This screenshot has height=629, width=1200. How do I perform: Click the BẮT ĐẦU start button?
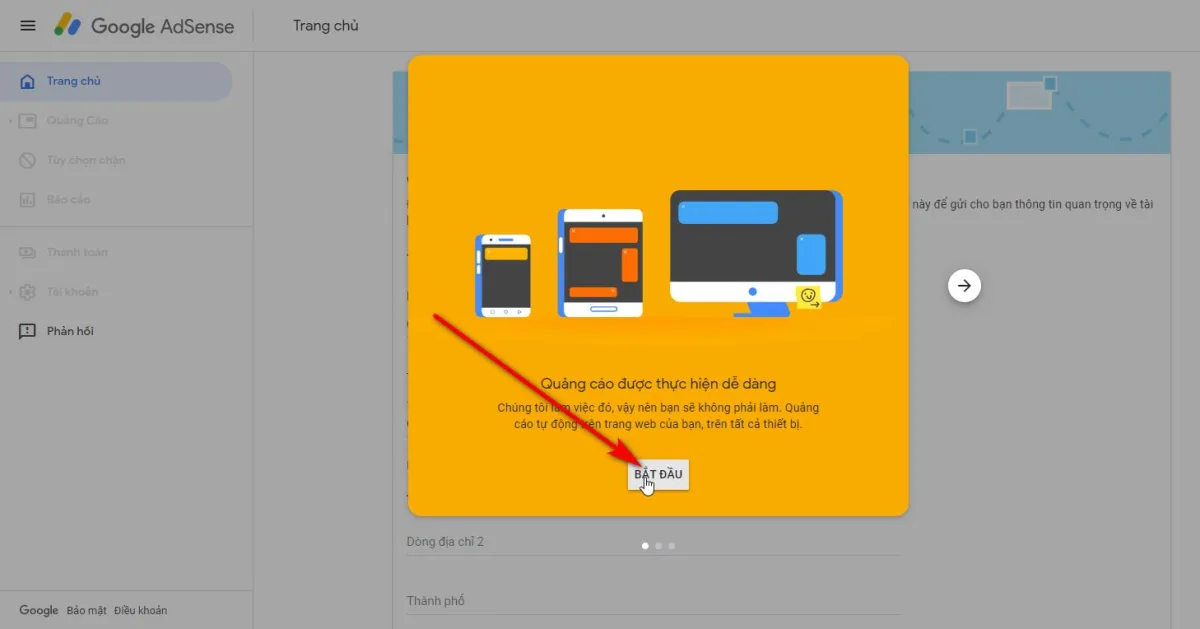(x=658, y=475)
